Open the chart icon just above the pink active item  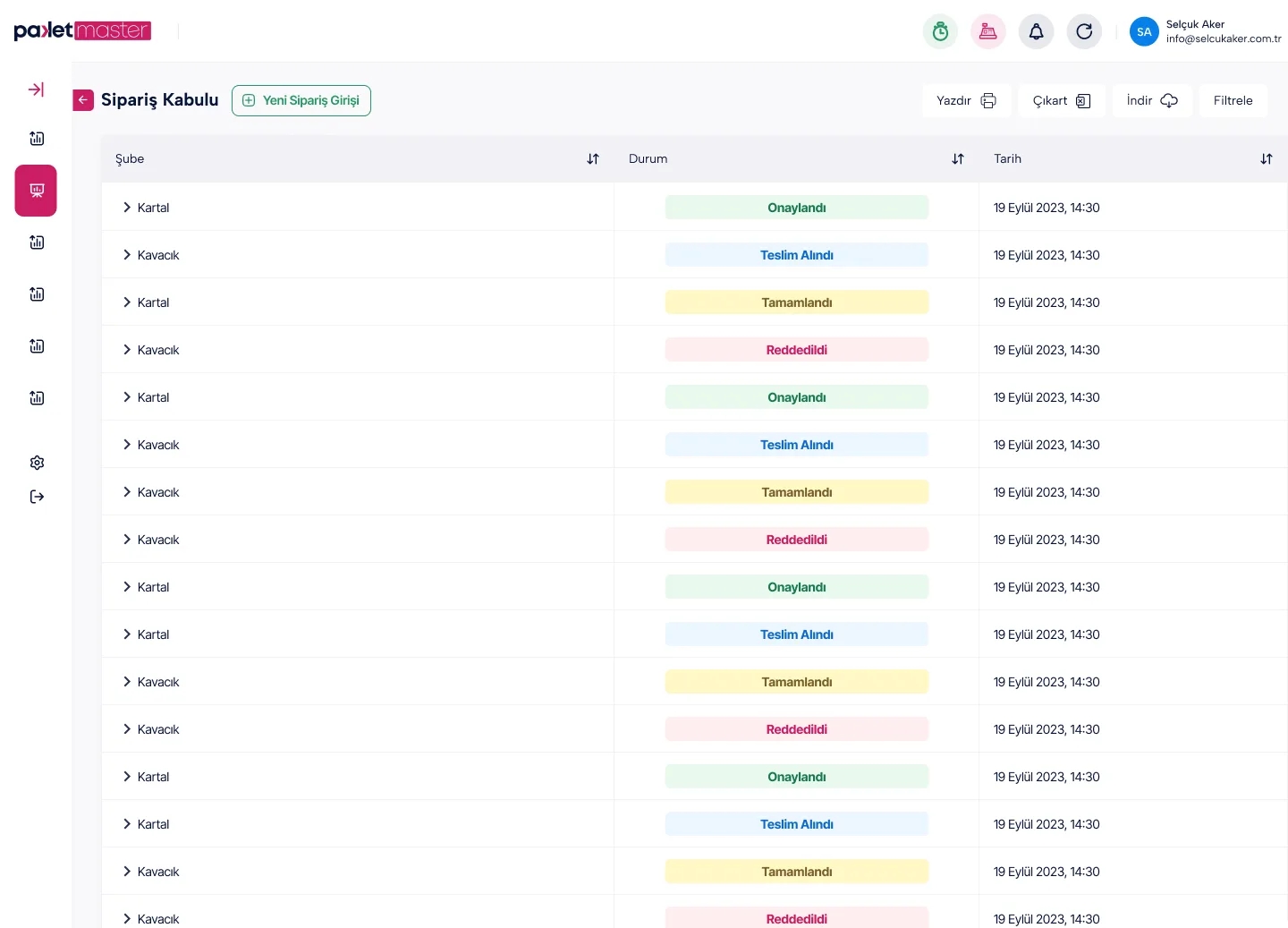click(37, 138)
